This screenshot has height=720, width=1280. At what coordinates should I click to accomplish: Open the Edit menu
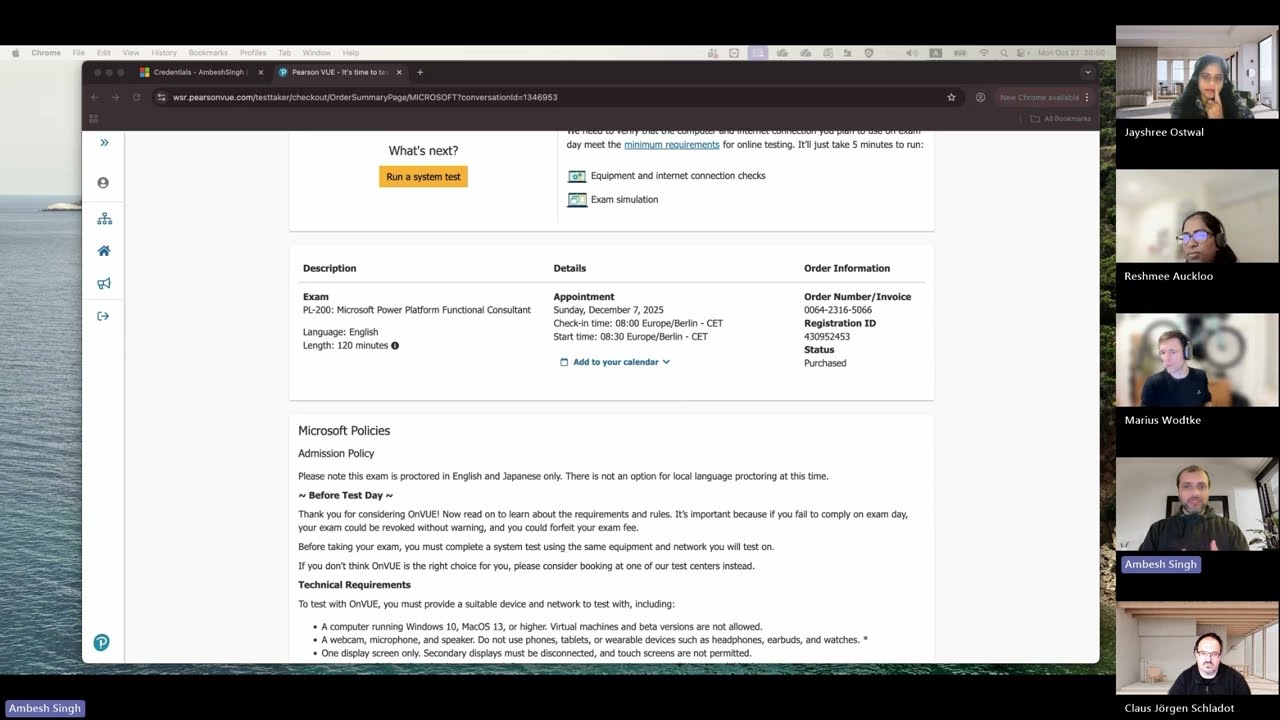(x=104, y=53)
